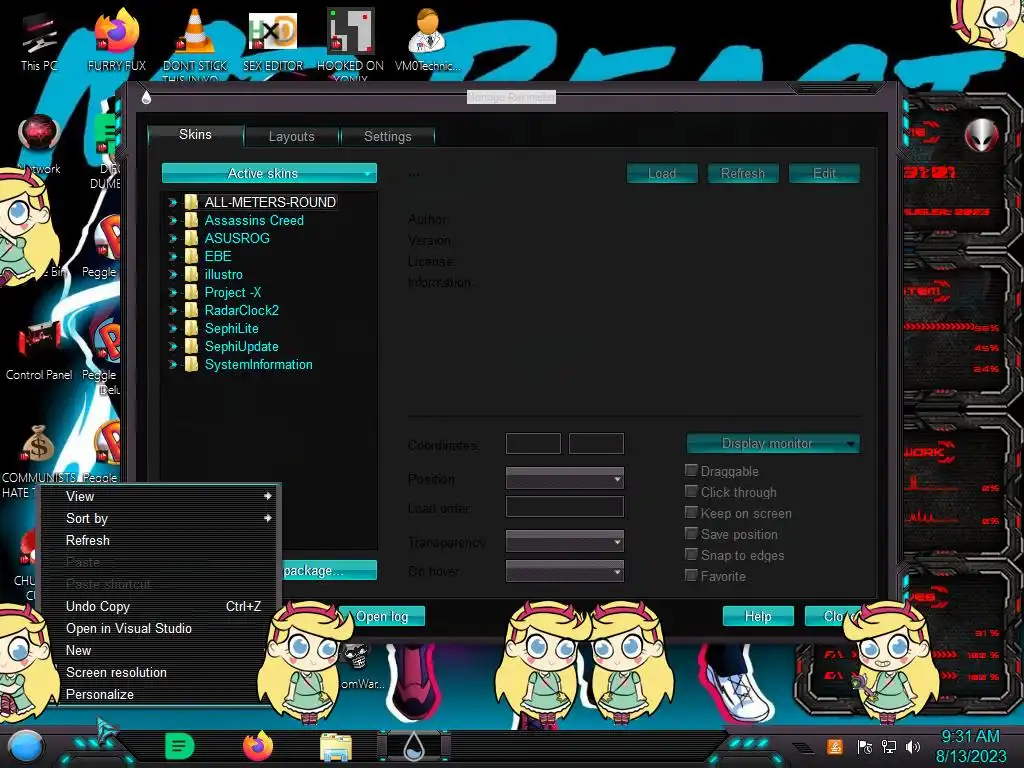Select the SephiLite tree item
The height and width of the screenshot is (768, 1024).
tap(232, 328)
